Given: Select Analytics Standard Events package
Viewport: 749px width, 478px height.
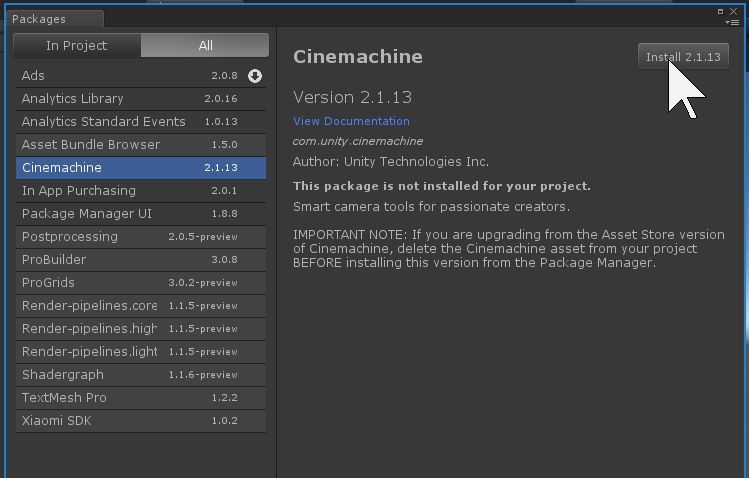Looking at the screenshot, I should coord(141,122).
